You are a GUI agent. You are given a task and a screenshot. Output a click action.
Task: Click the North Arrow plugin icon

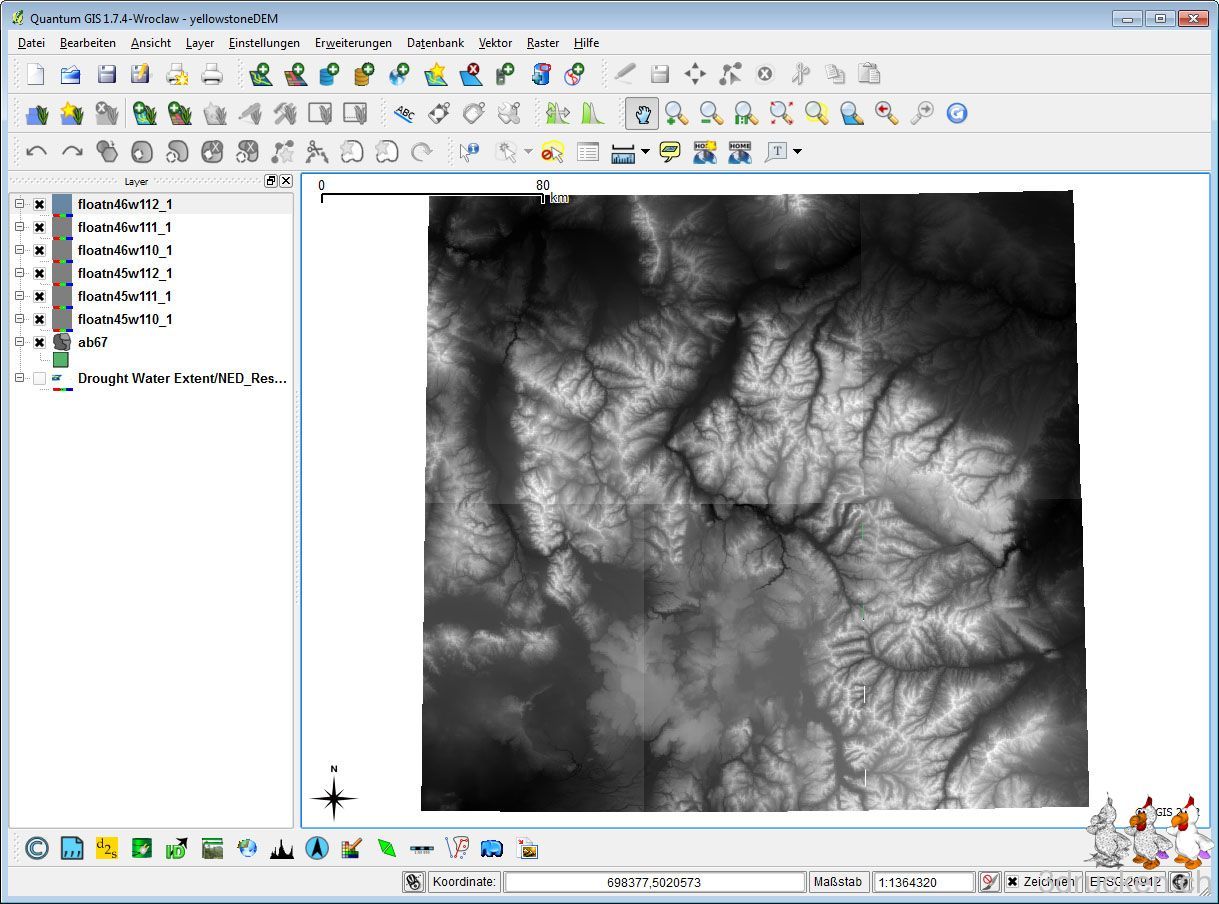pos(317,849)
